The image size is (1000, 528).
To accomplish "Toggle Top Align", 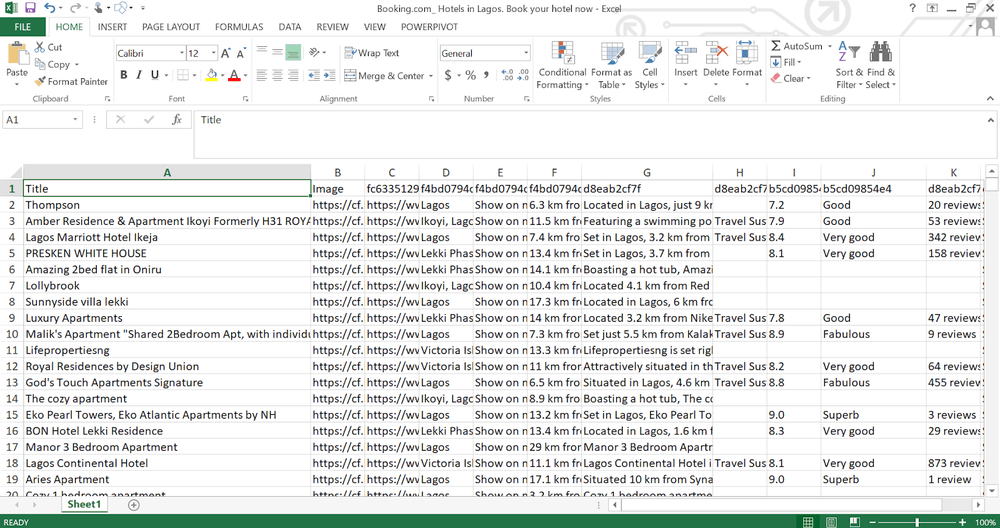I will coord(261,52).
